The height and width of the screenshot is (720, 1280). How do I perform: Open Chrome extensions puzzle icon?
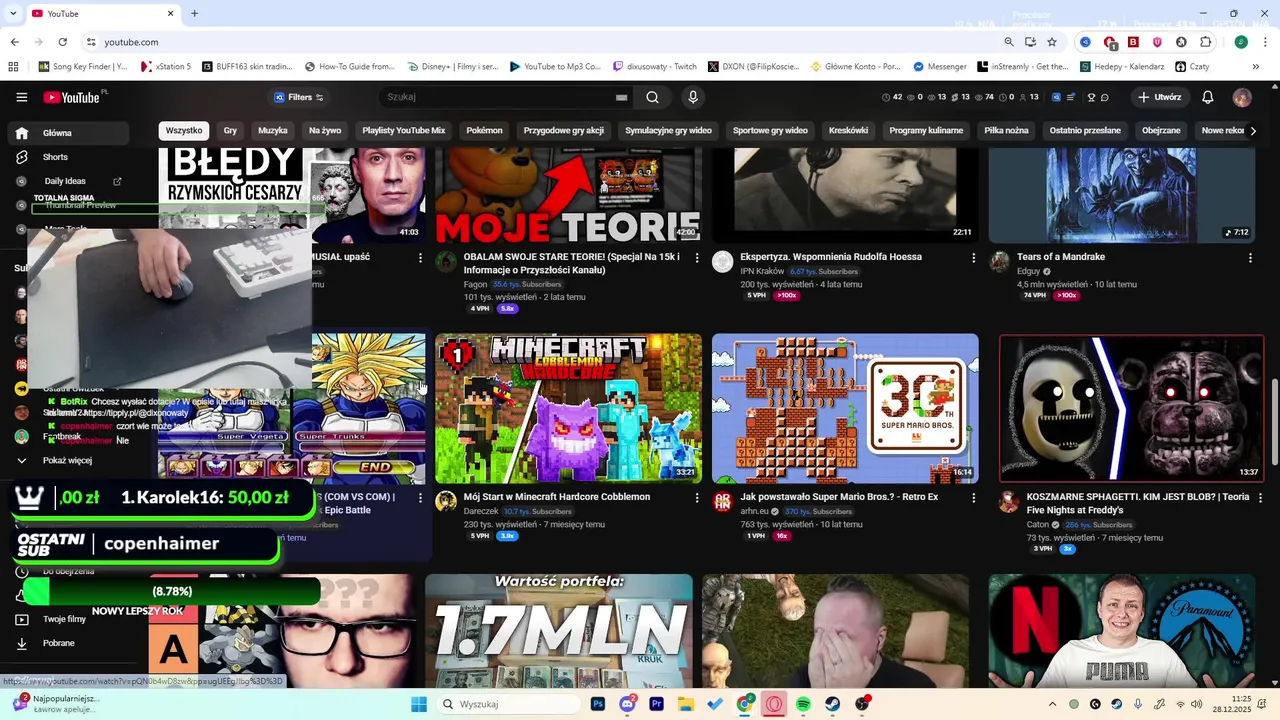click(x=1206, y=42)
